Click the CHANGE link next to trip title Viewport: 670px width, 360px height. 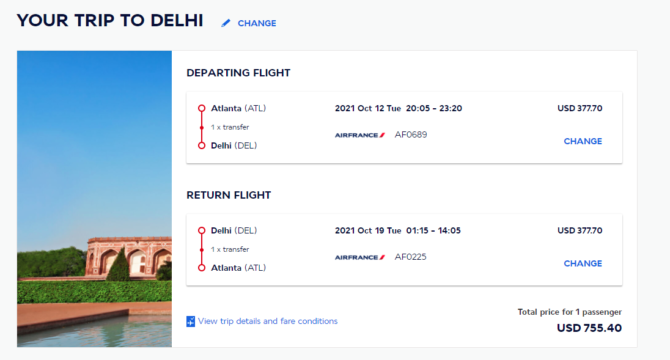pos(257,23)
